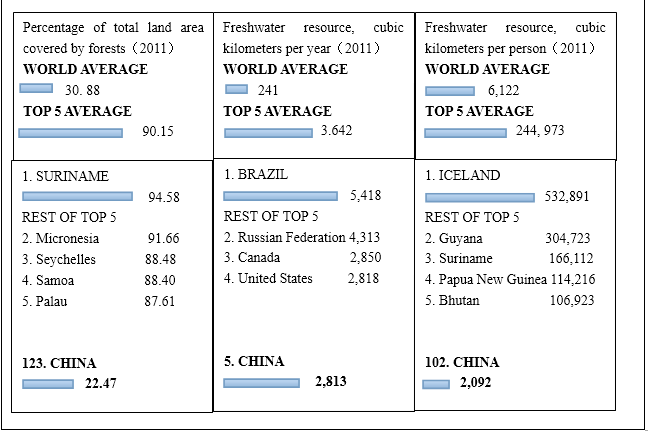
Task: Click the forest coverage percentage panel title
Action: click(112, 38)
